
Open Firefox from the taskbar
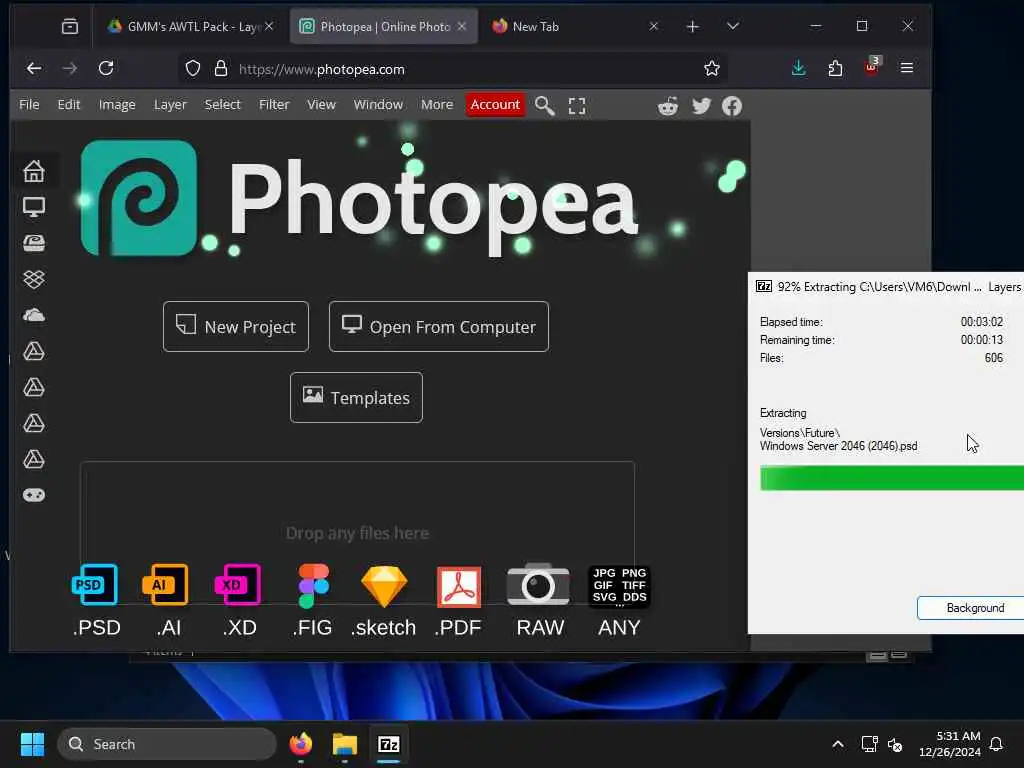tap(301, 744)
